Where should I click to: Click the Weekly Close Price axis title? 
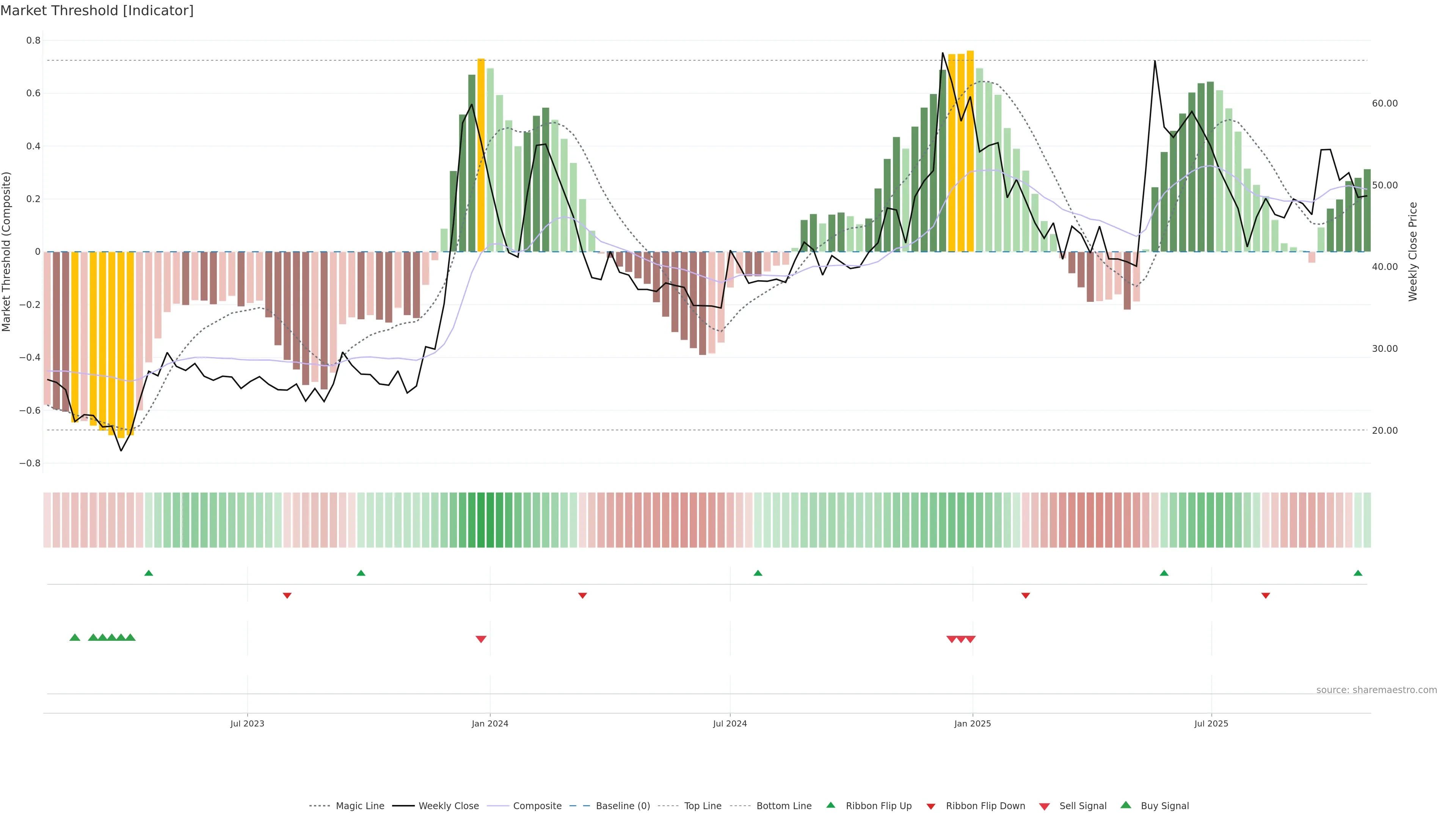(x=1413, y=251)
